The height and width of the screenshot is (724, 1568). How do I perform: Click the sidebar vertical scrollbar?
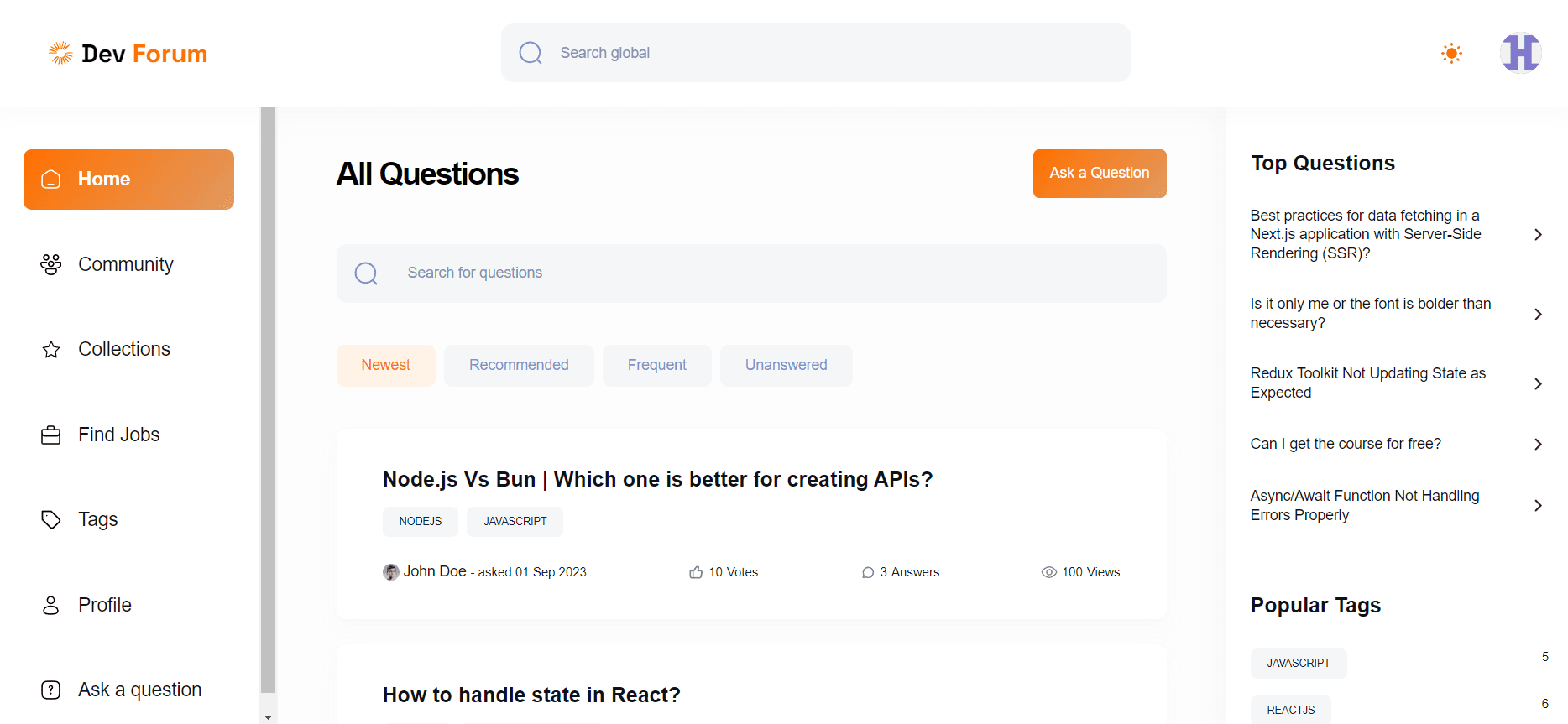tap(268, 400)
